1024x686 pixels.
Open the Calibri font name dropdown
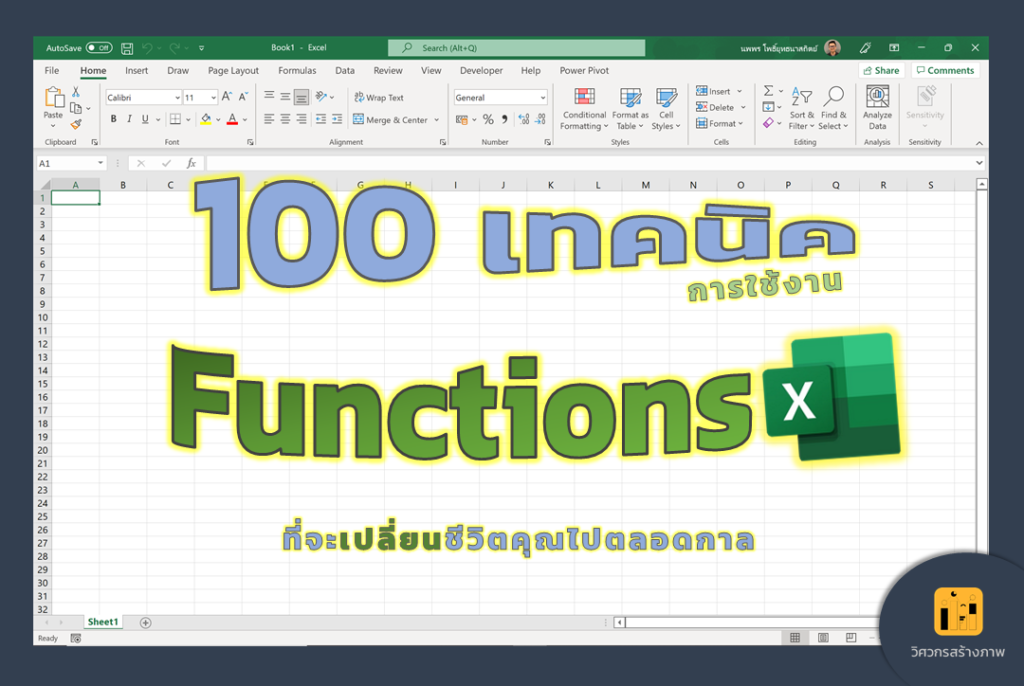tap(177, 97)
